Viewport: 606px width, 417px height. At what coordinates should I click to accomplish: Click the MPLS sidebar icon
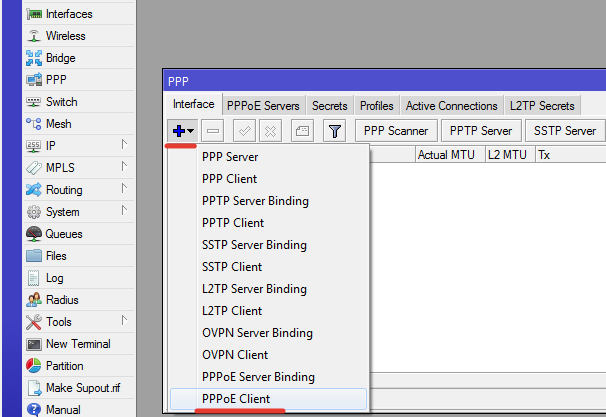[x=34, y=168]
